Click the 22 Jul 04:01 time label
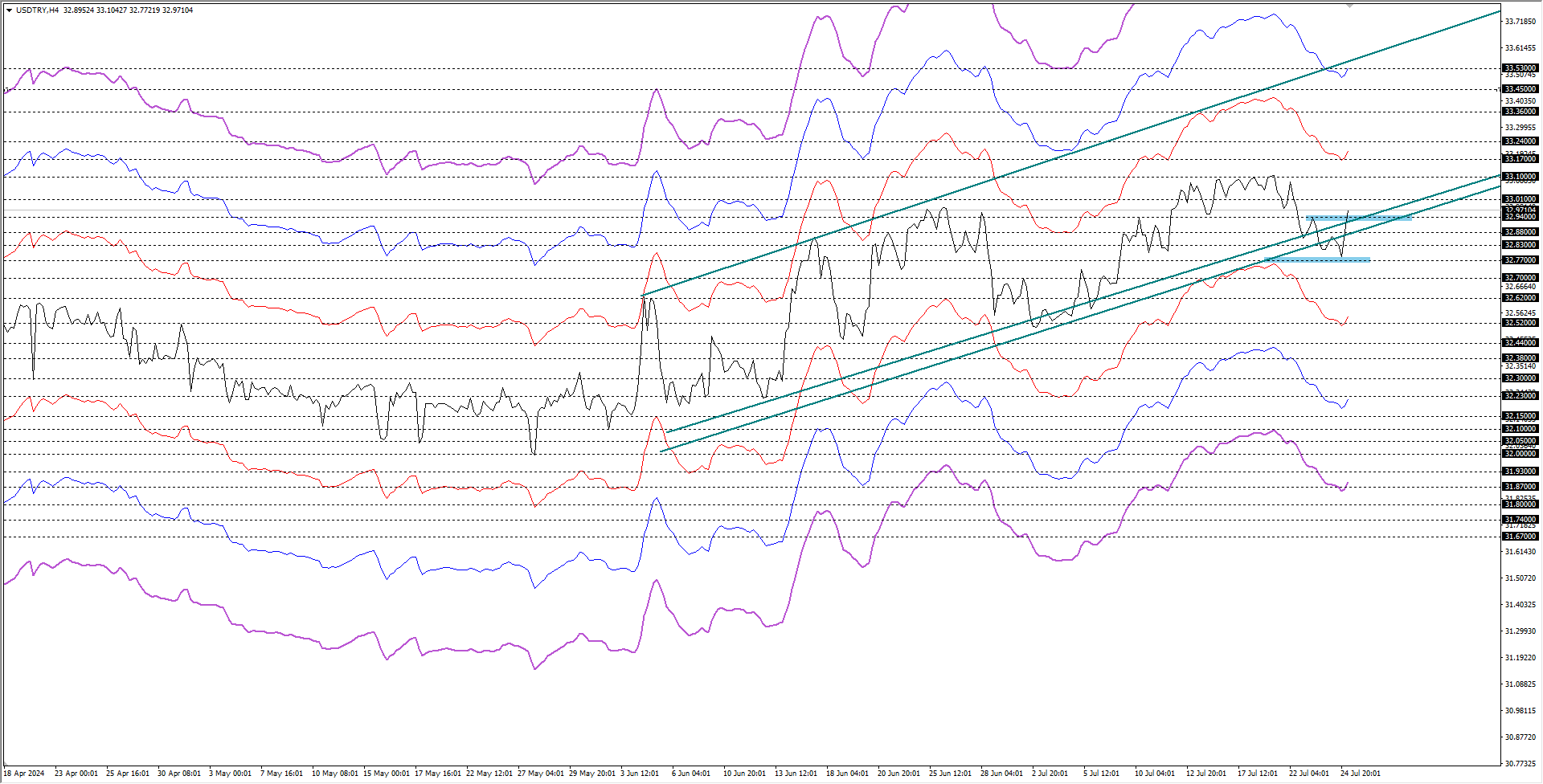The height and width of the screenshot is (784, 1543). (1309, 774)
